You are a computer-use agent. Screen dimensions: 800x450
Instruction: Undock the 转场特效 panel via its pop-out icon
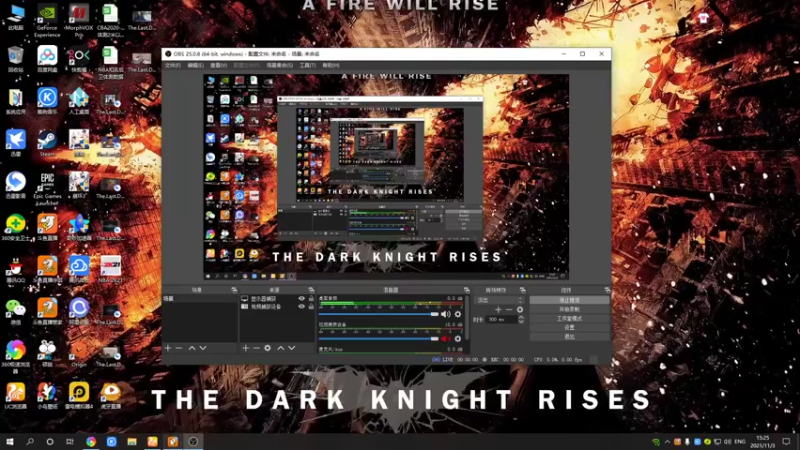pos(522,290)
